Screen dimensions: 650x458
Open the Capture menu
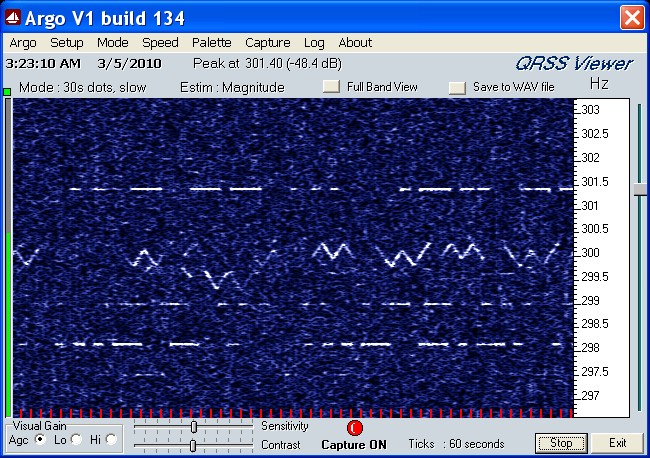click(267, 43)
